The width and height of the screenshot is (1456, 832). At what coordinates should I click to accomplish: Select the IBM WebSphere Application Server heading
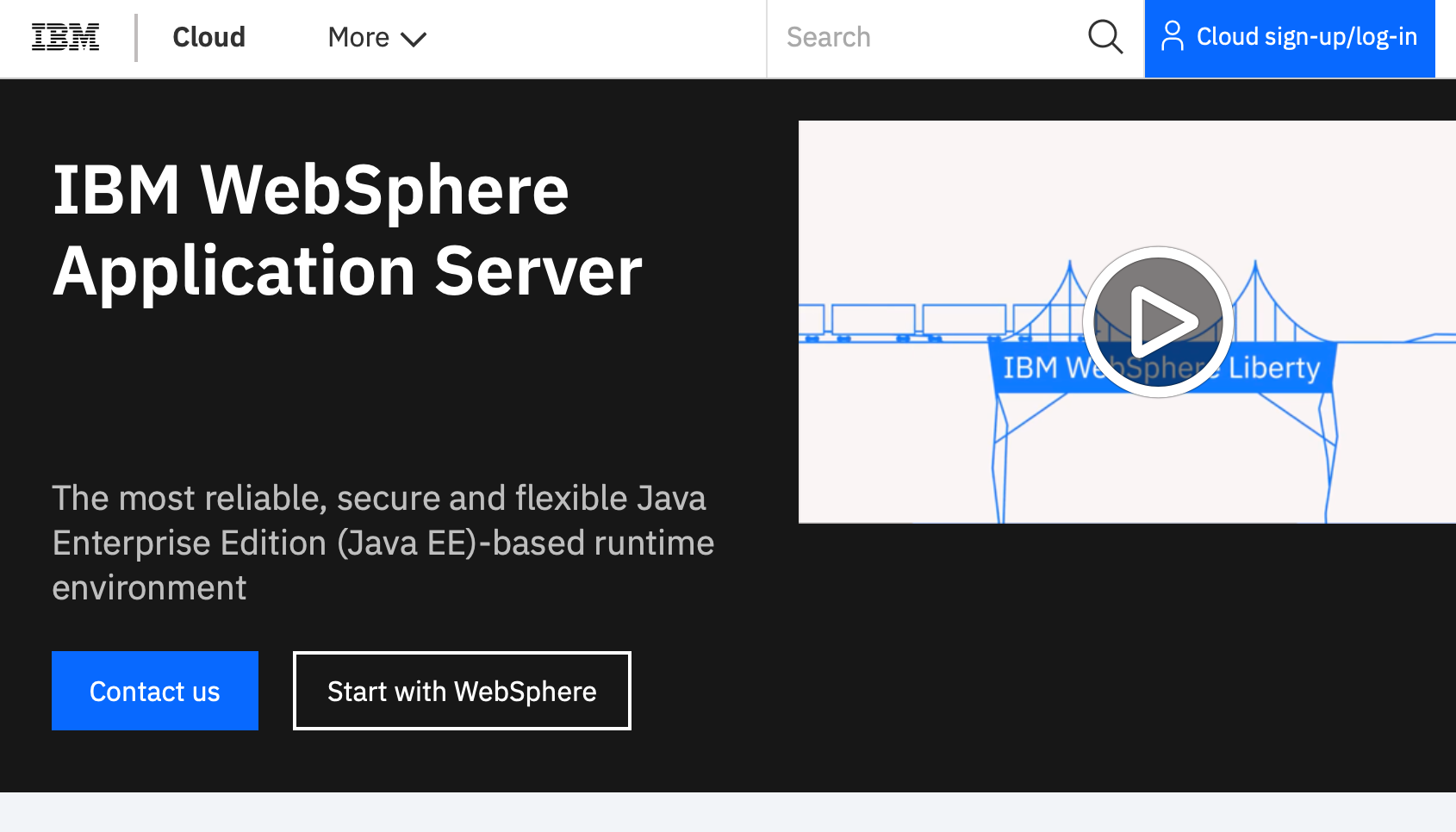pyautogui.click(x=347, y=230)
